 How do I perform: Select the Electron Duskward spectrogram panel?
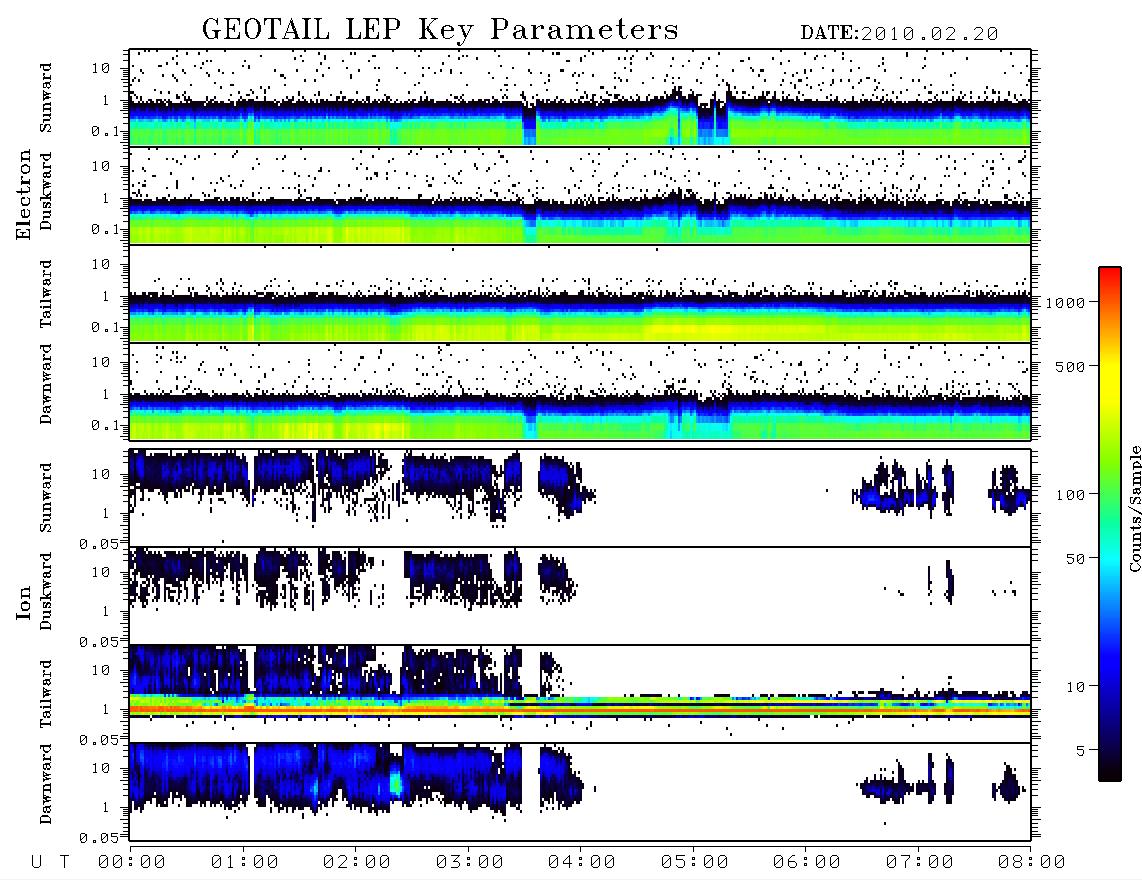580,195
